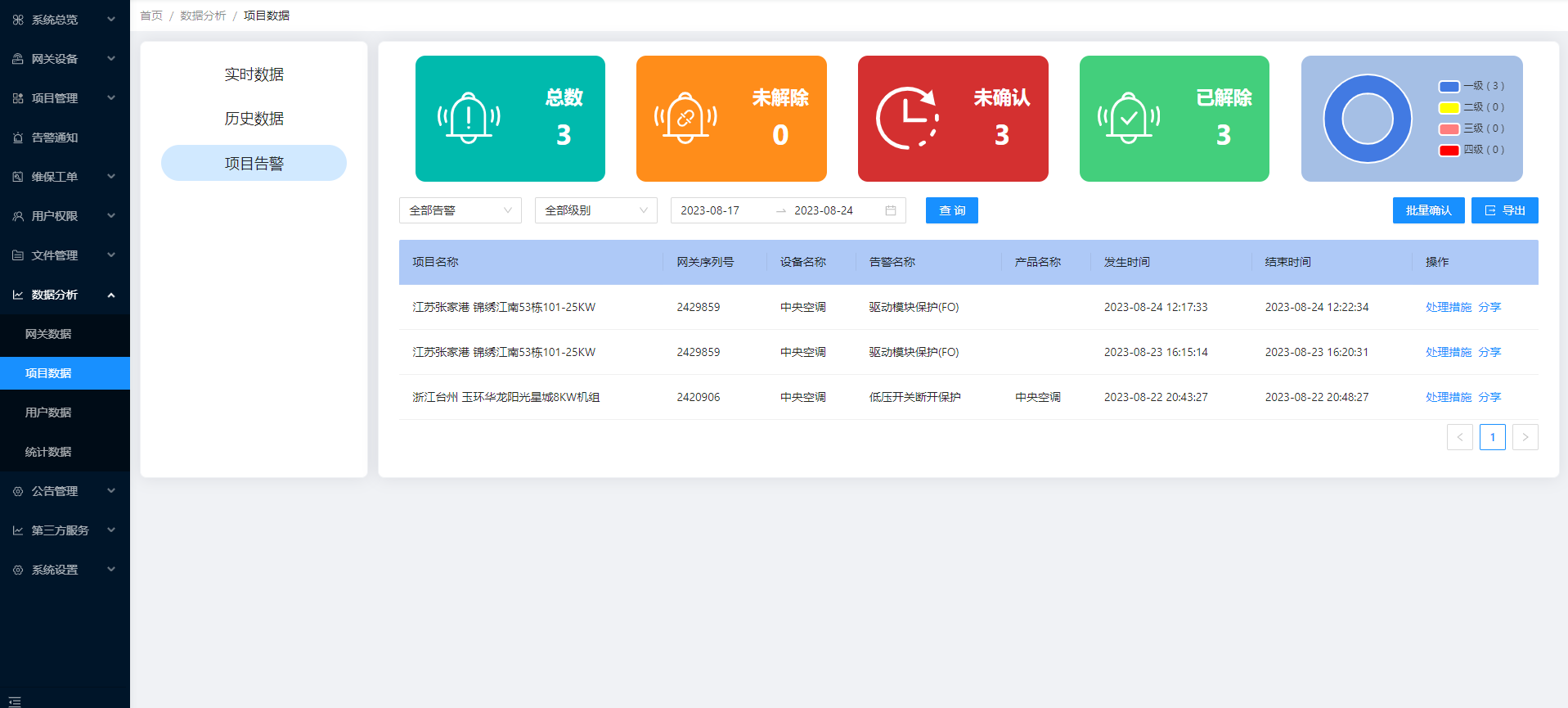Expand the 项目管理 menu chevron
This screenshot has height=708, width=1568.
tap(111, 97)
